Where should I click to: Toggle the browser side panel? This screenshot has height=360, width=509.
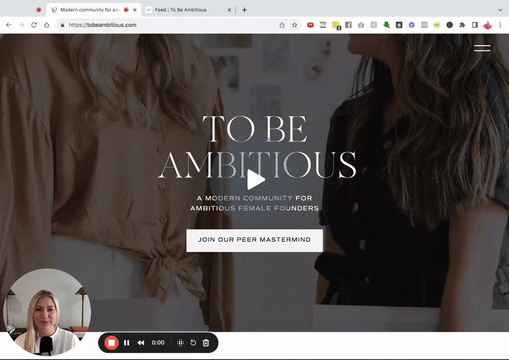[475, 25]
